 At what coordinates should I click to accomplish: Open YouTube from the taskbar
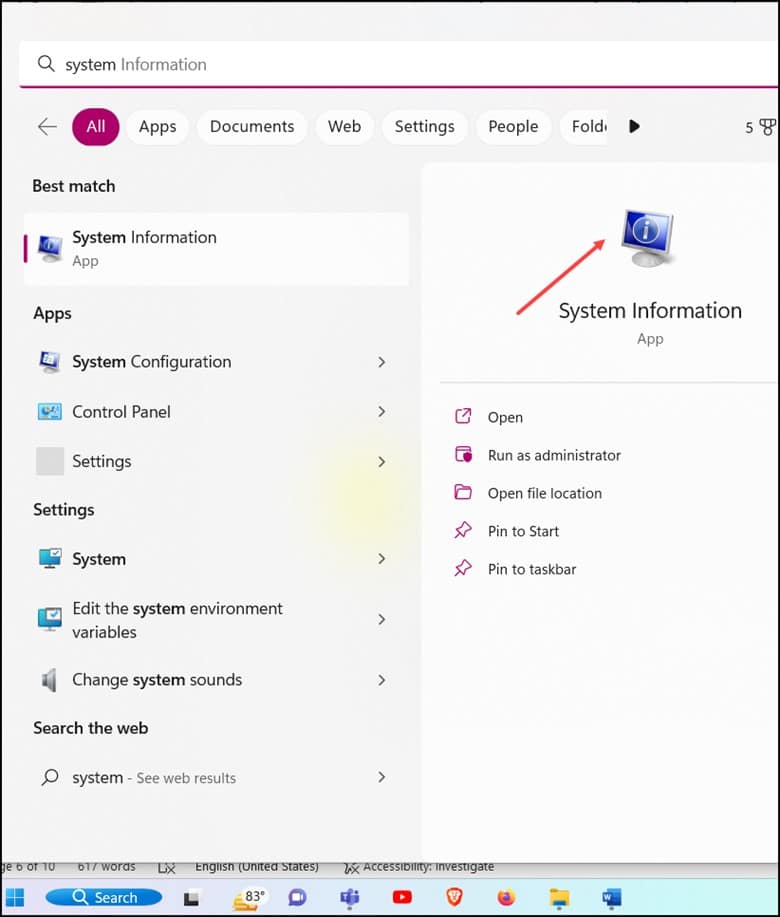[402, 897]
